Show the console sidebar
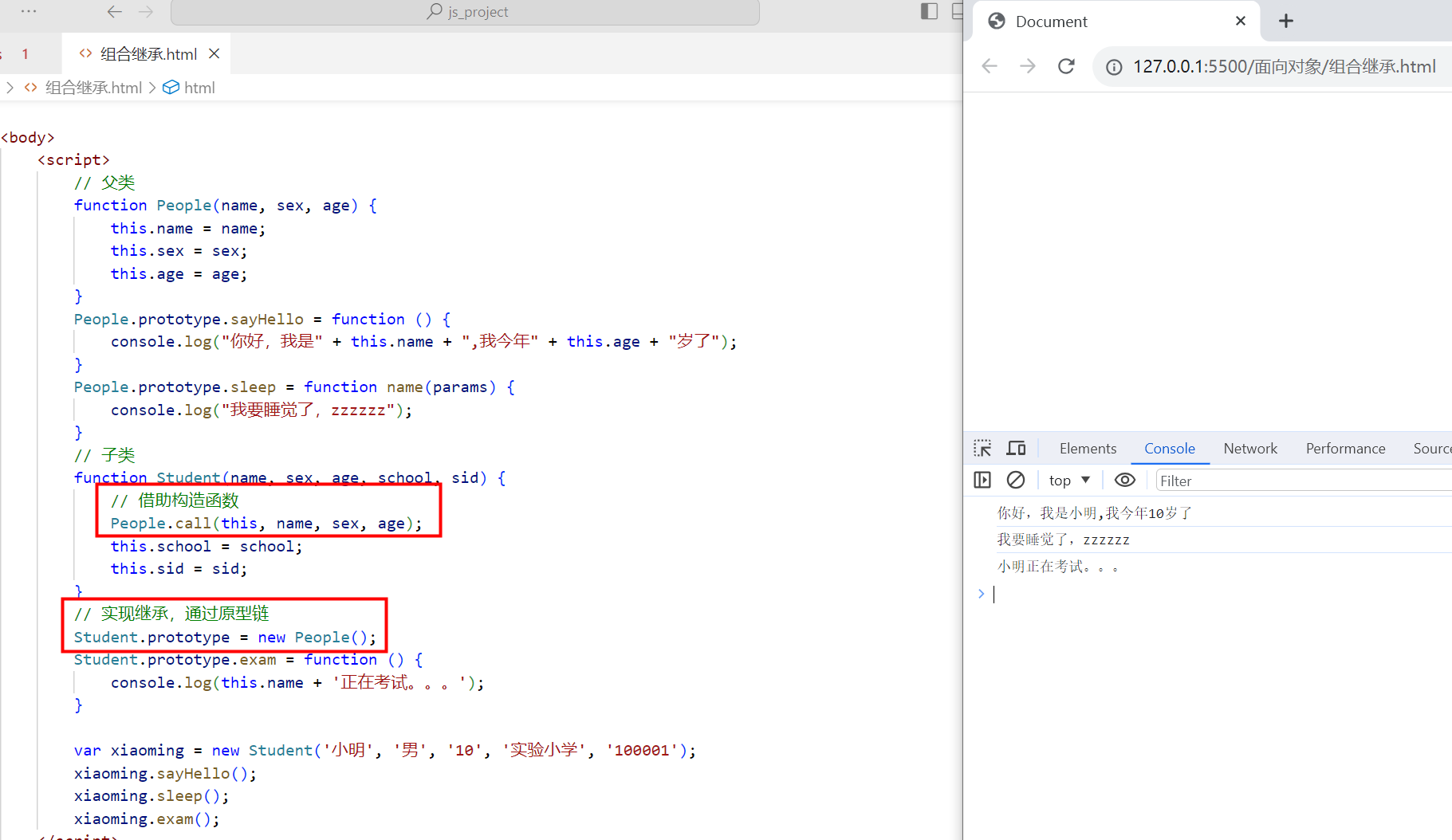1452x840 pixels. 982,480
